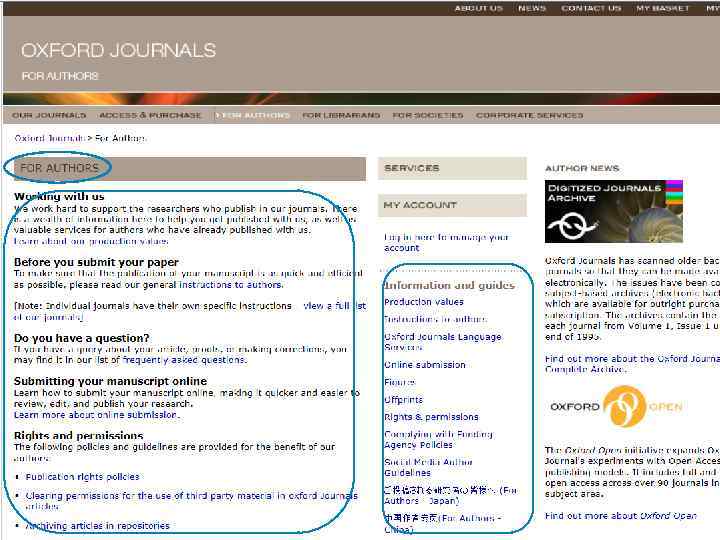The width and height of the screenshot is (720, 540).
Task: Click Learn about our production values link
Action: pyautogui.click(x=91, y=241)
